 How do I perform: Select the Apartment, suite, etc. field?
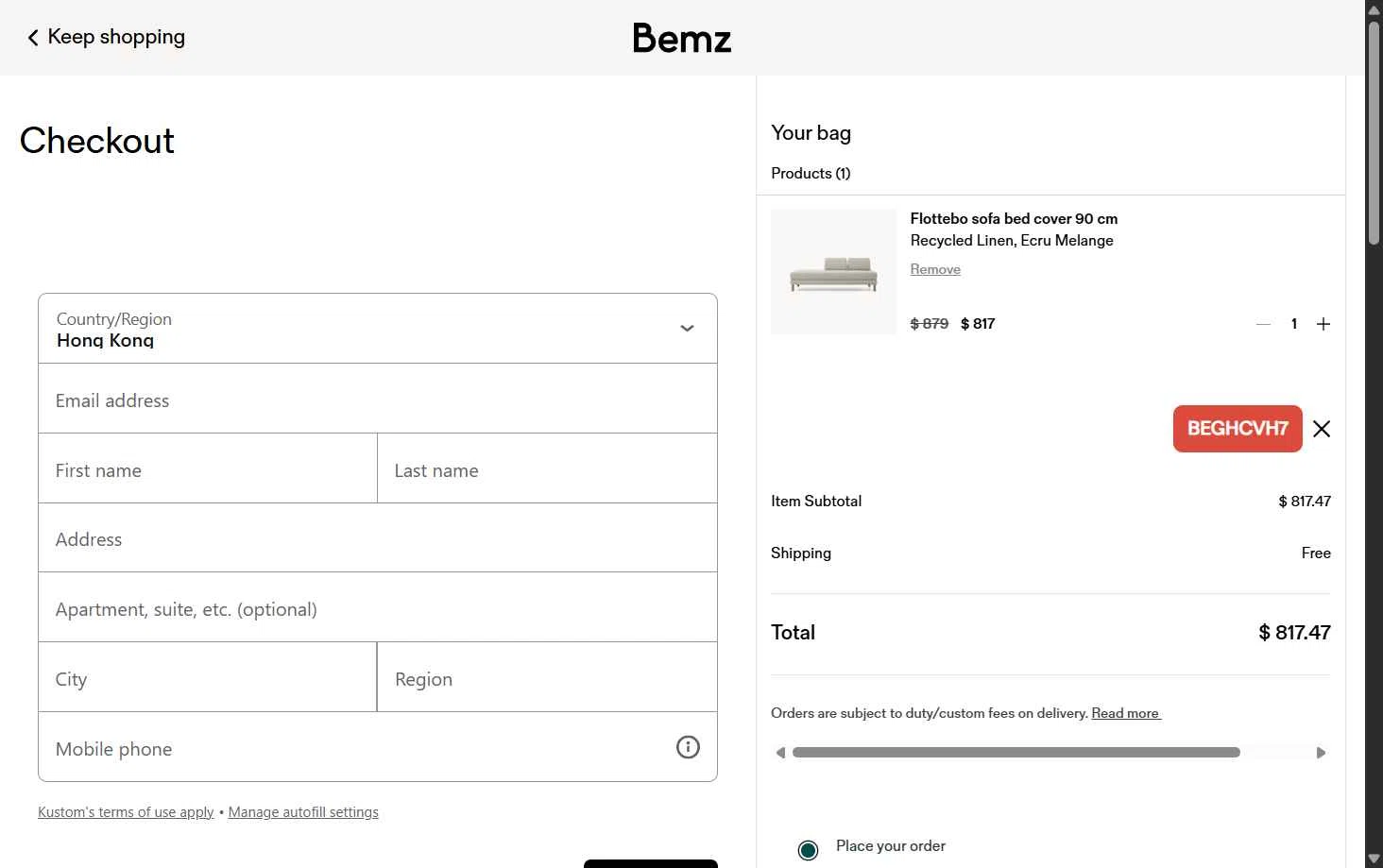tap(378, 607)
